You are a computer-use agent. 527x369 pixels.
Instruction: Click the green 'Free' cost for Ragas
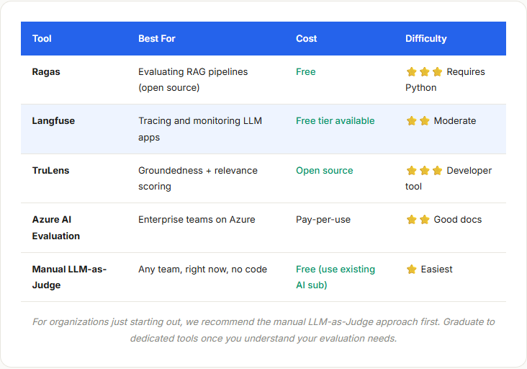306,72
